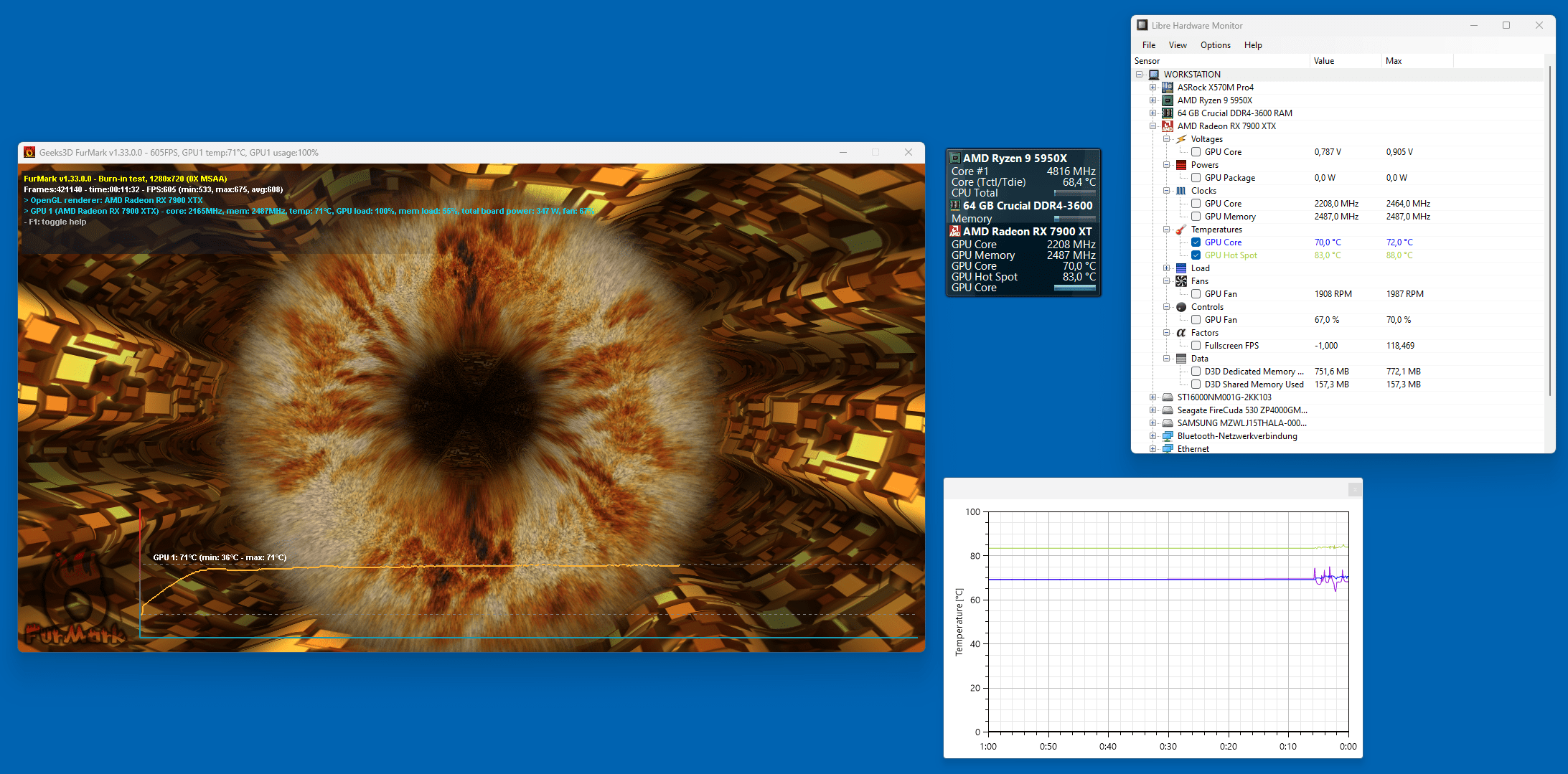Image resolution: width=1568 pixels, height=774 pixels.
Task: Collapse the Fans sensor group
Action: point(1167,281)
